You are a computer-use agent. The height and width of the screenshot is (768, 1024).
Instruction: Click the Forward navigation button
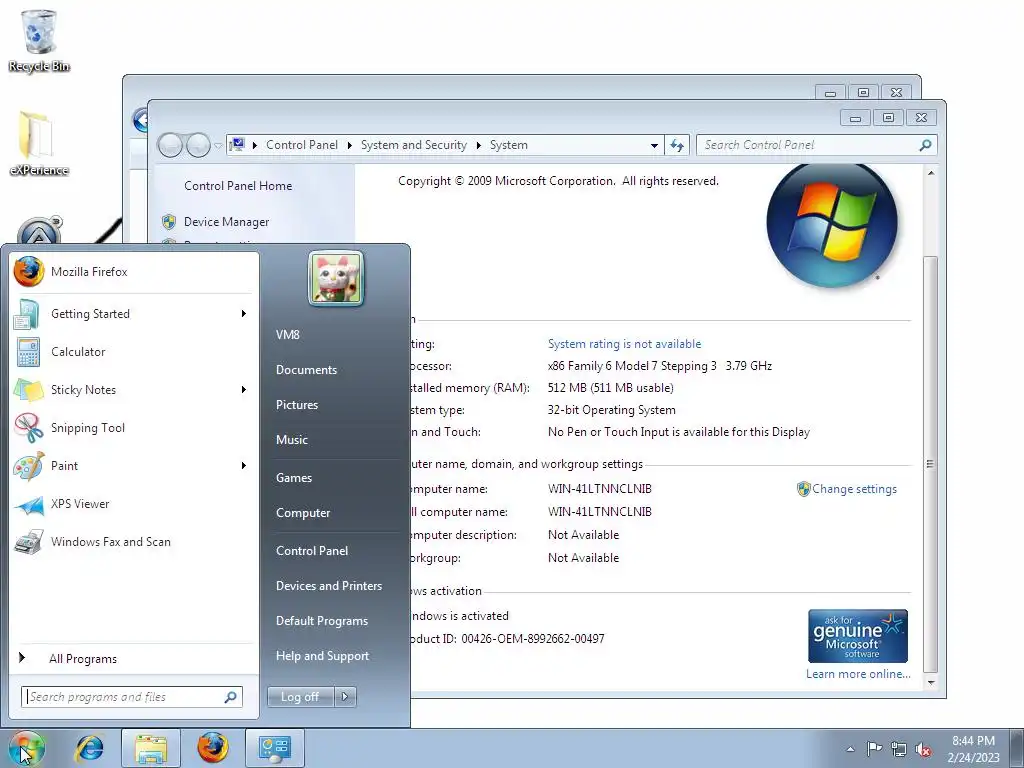(x=198, y=145)
